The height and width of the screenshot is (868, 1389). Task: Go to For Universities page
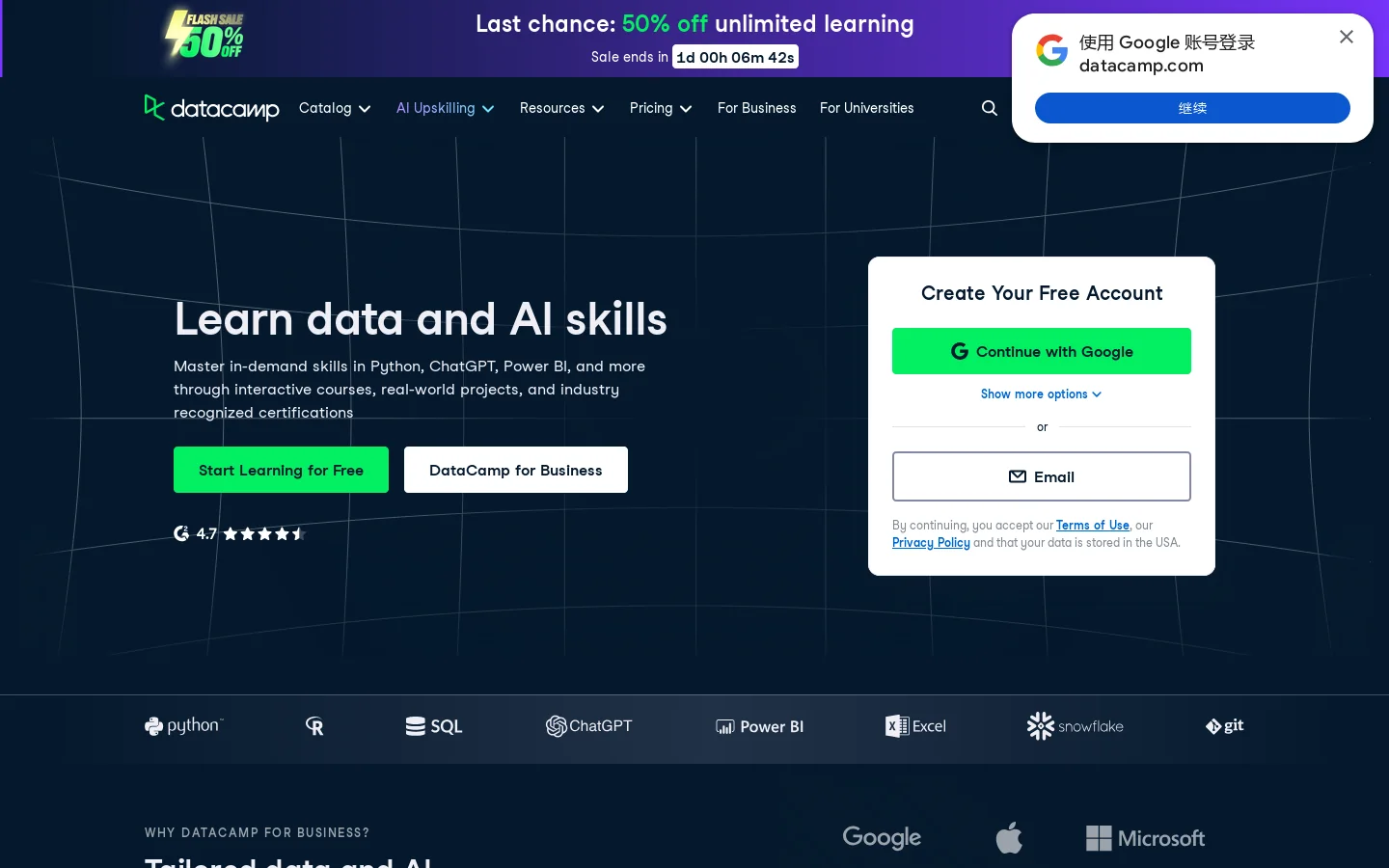click(x=867, y=108)
